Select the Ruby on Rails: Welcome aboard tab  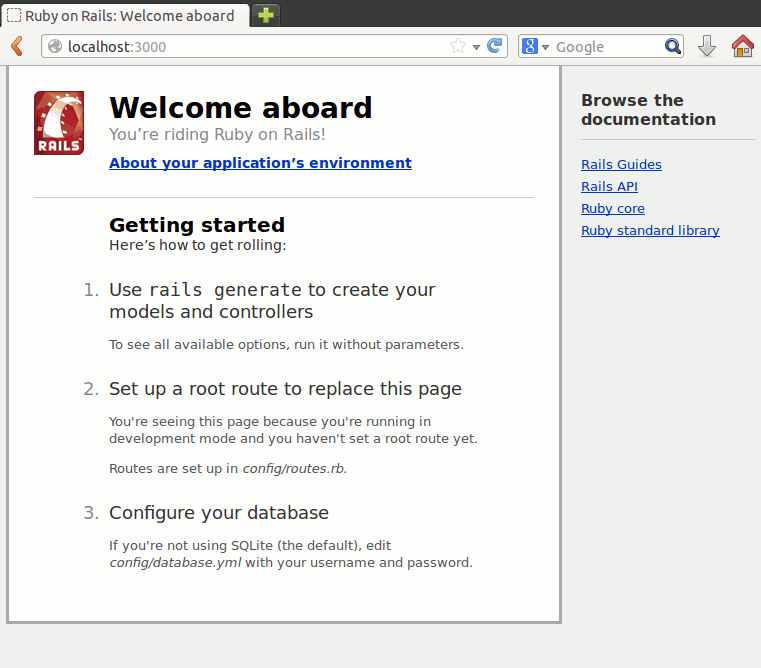pyautogui.click(x=125, y=15)
